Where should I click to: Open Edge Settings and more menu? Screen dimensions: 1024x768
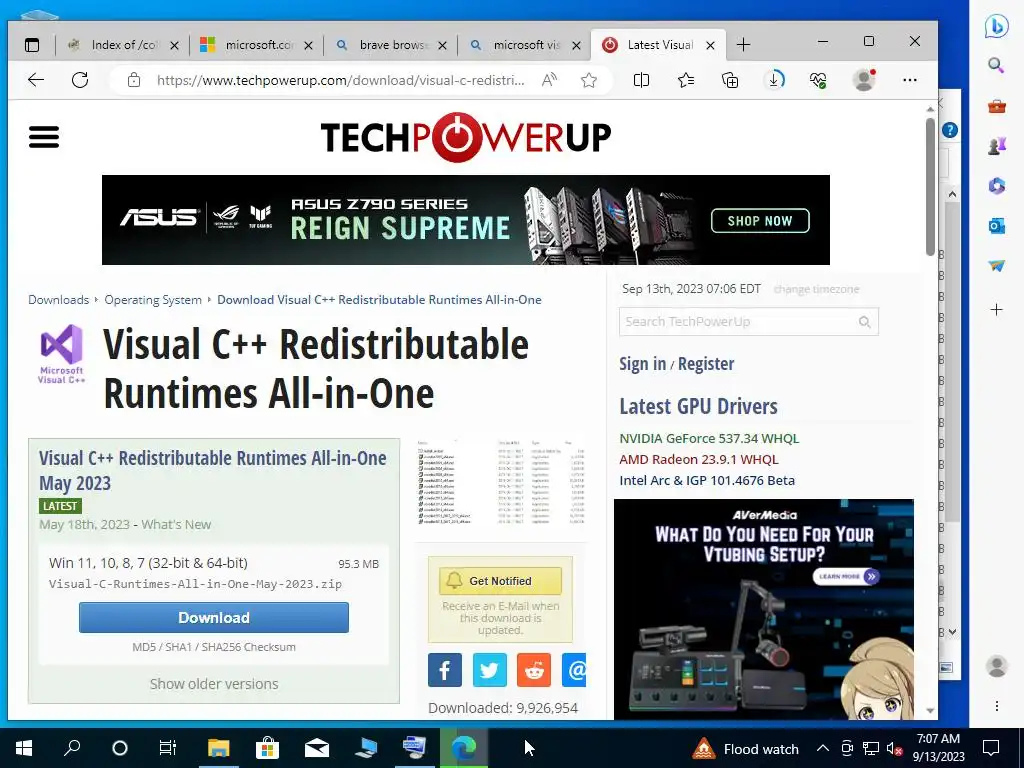[x=910, y=80]
